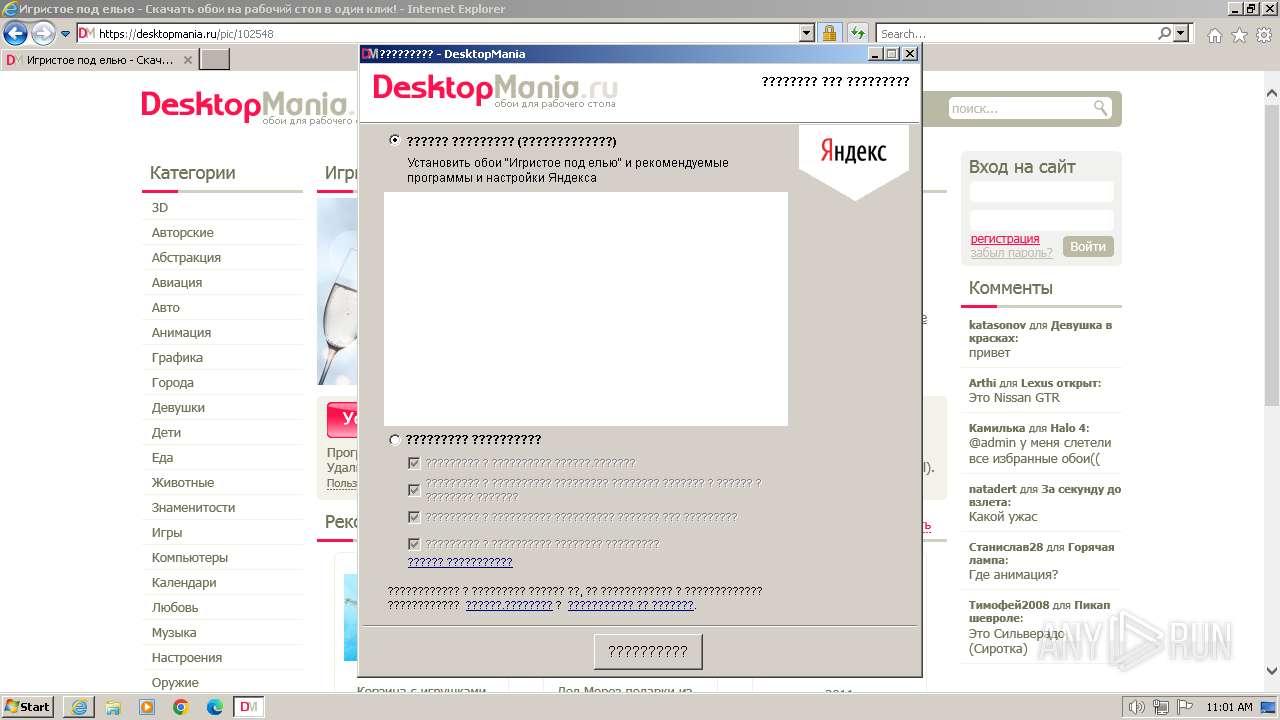Select the custom settings radio button
This screenshot has height=720, width=1280.
[394, 440]
